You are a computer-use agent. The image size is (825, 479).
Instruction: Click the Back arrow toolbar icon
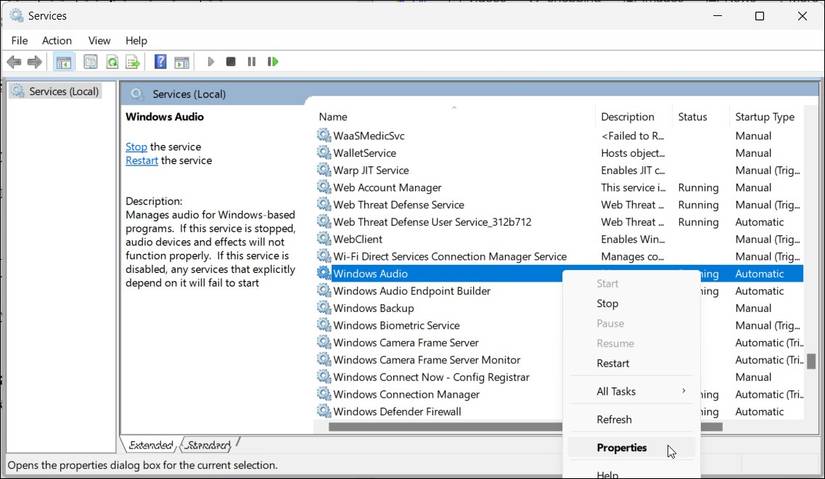tap(14, 62)
